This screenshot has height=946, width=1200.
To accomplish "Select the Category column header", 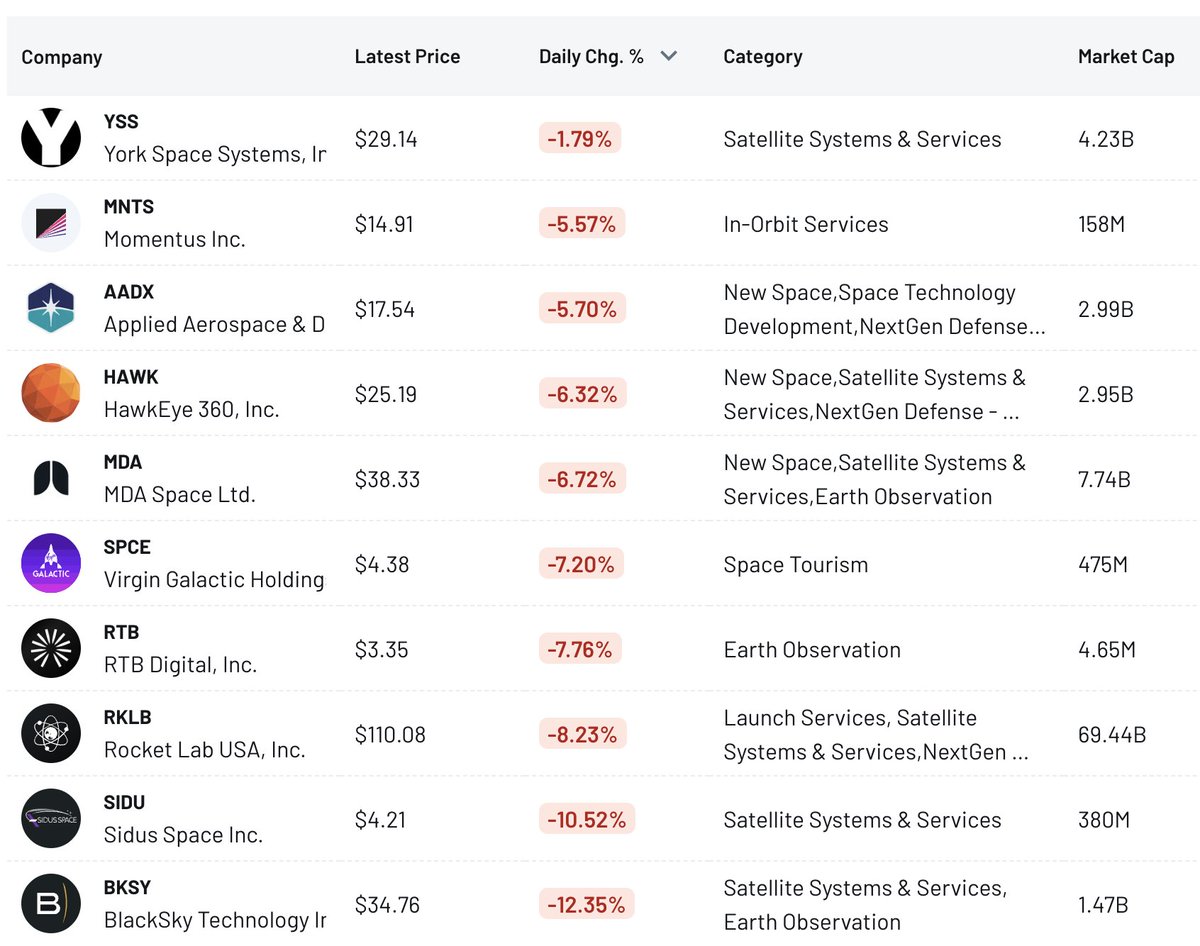I will click(762, 57).
